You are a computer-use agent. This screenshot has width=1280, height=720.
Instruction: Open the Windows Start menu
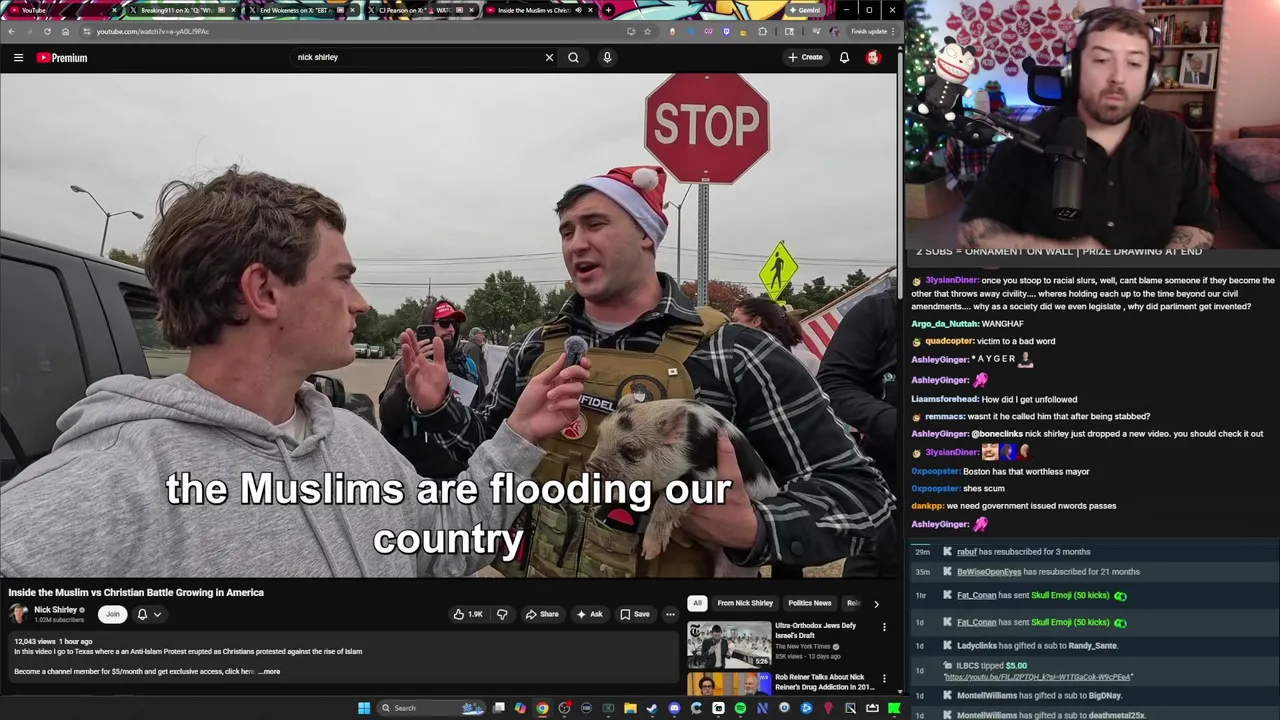364,708
